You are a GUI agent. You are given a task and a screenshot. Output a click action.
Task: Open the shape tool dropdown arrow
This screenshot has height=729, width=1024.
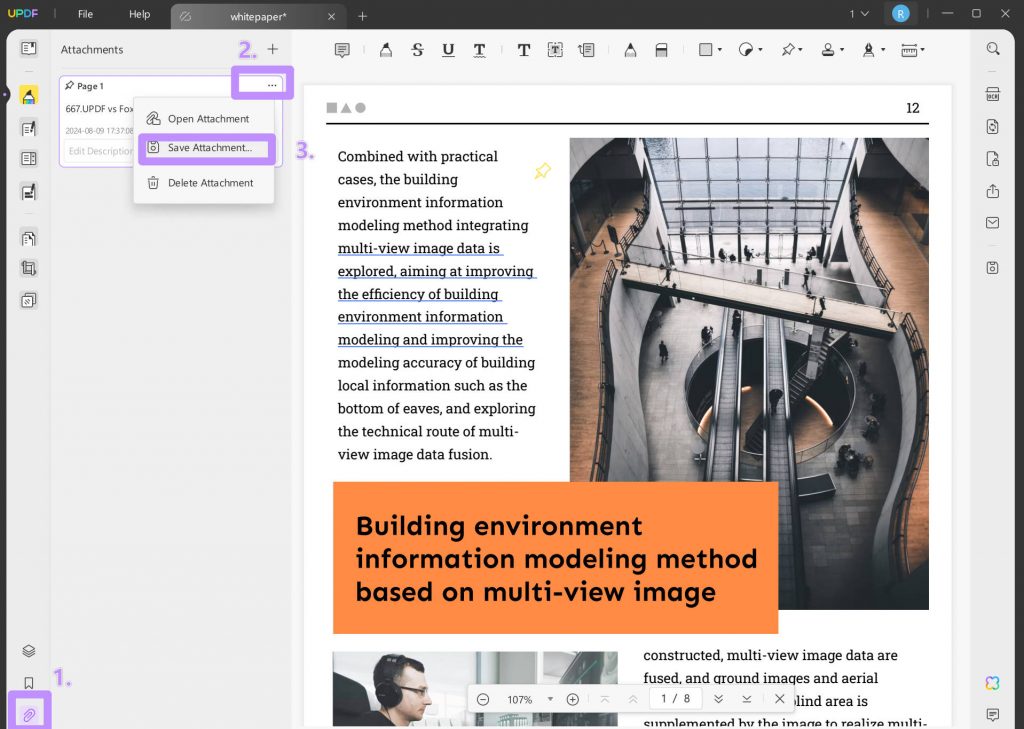pyautogui.click(x=719, y=49)
